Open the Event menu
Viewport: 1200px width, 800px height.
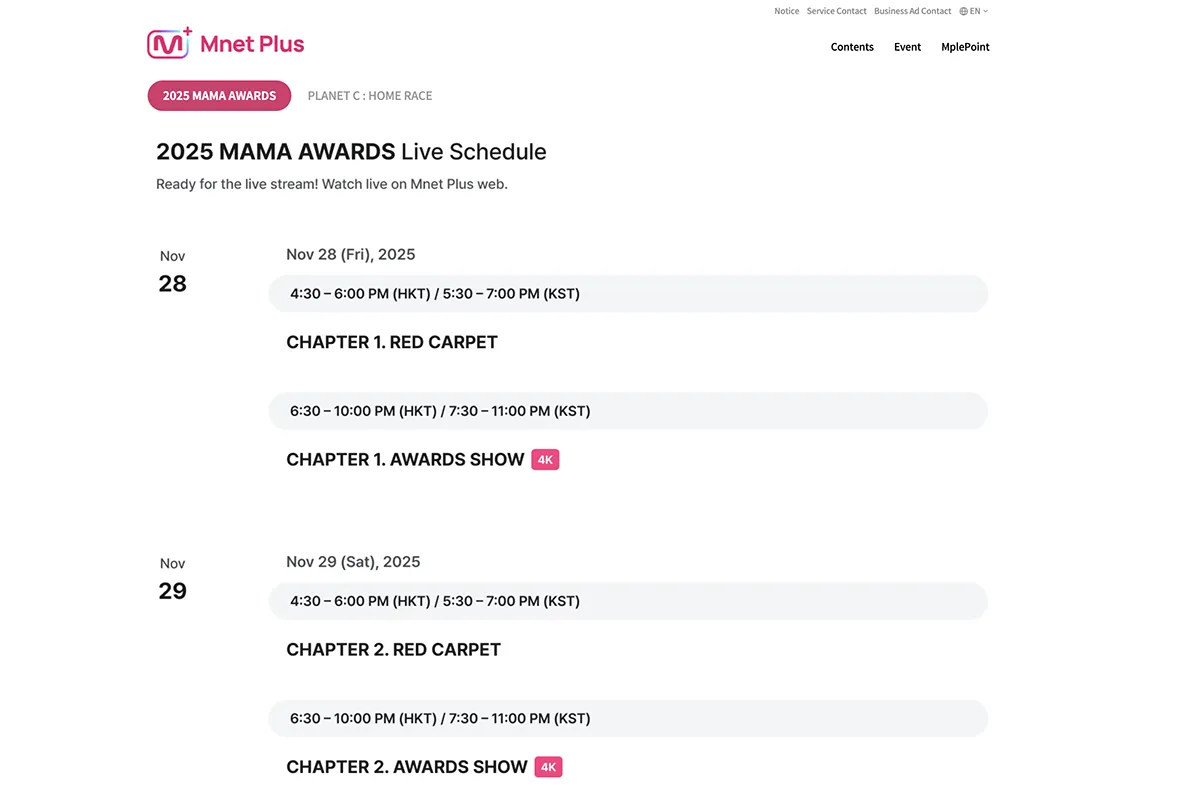coord(907,46)
